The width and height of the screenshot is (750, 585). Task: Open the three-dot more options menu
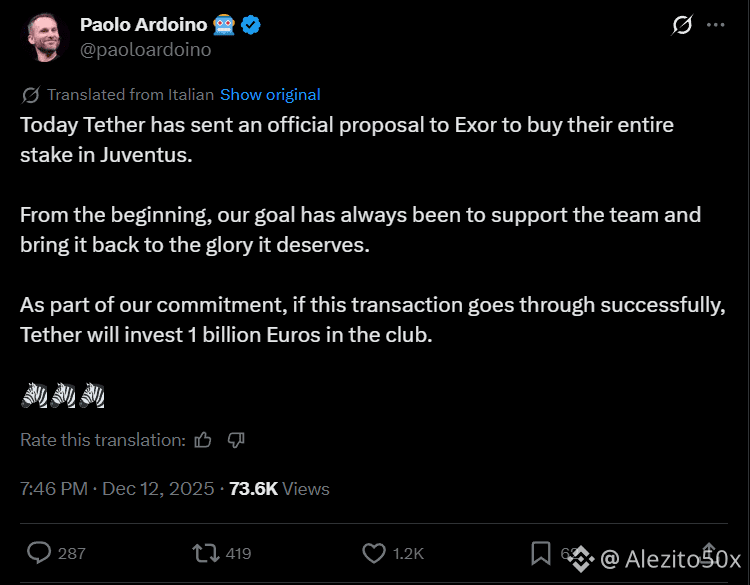pos(716,25)
